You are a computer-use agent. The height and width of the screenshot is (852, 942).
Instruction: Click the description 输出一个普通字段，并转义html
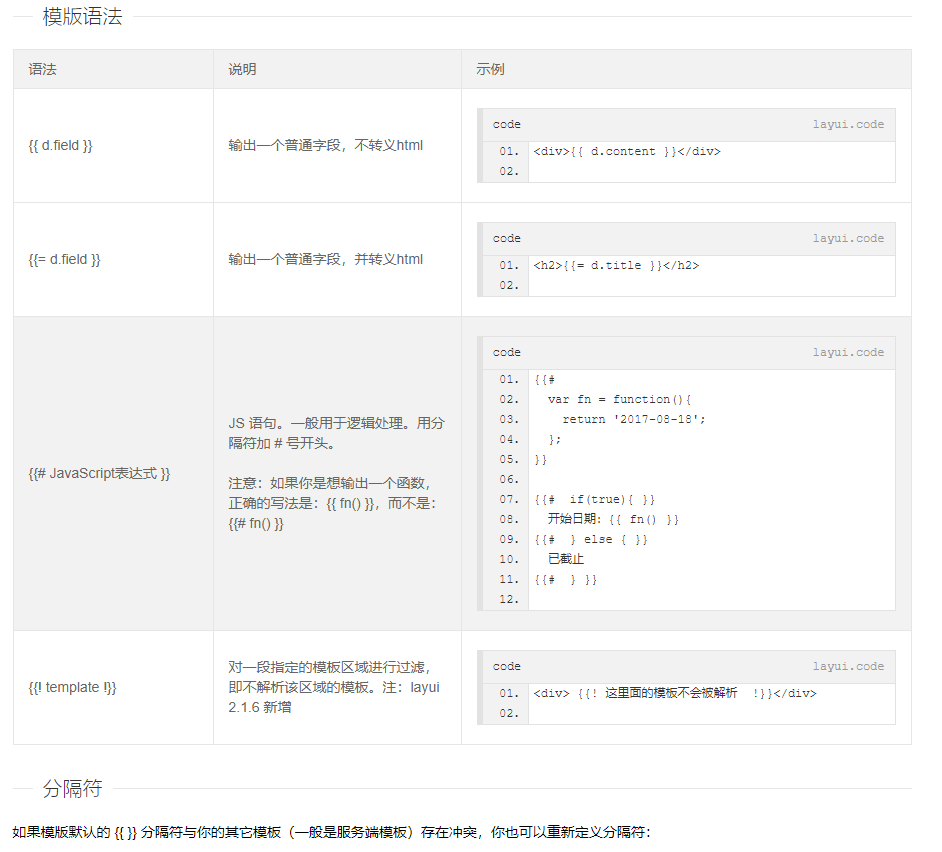pyautogui.click(x=326, y=260)
